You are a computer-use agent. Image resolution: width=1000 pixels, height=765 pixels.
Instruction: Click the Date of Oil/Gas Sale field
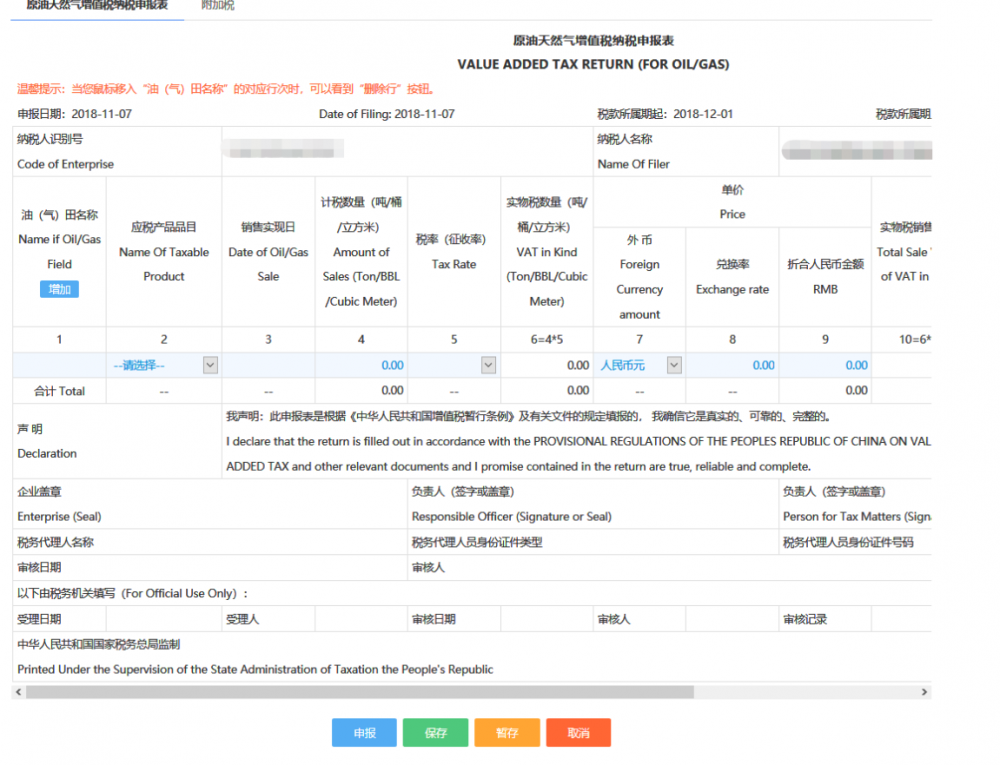pyautogui.click(x=268, y=366)
